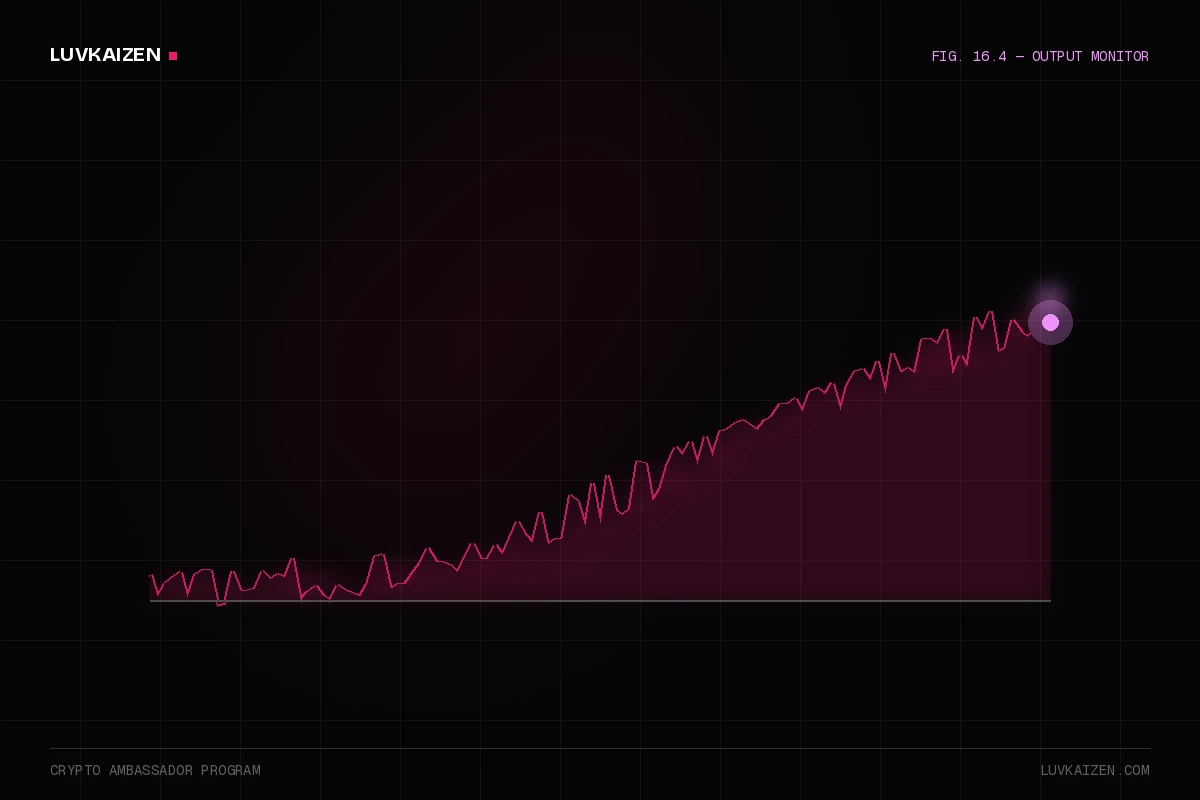Image resolution: width=1200 pixels, height=800 pixels.
Task: Click the CRYPTO AMBASSADOR PROGRAM footer text
Action: pyautogui.click(x=155, y=770)
